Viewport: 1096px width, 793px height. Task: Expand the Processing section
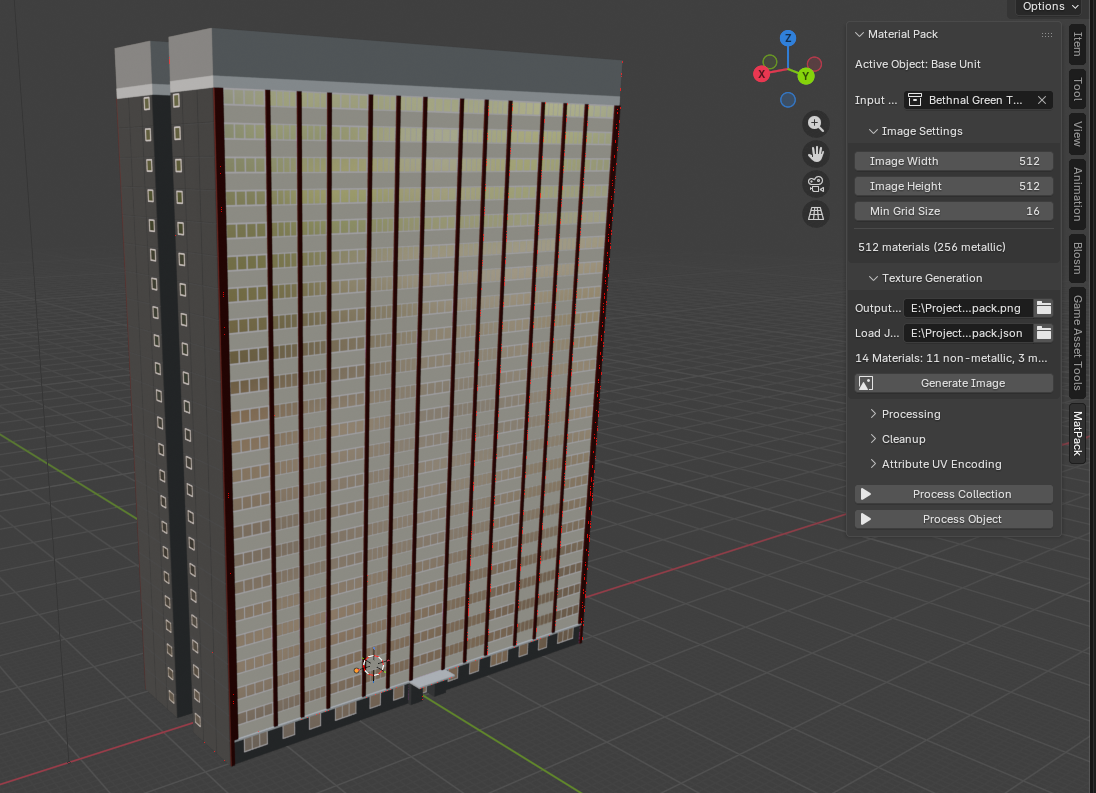coord(910,414)
